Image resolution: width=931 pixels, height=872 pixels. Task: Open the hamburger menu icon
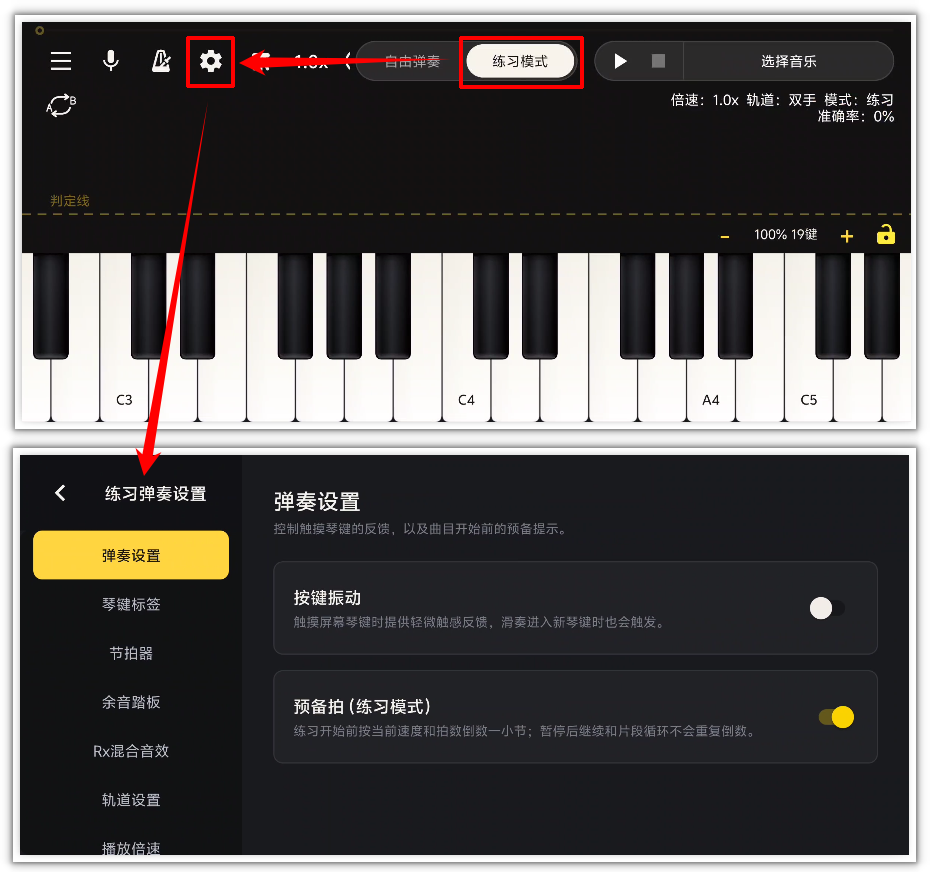pos(61,61)
